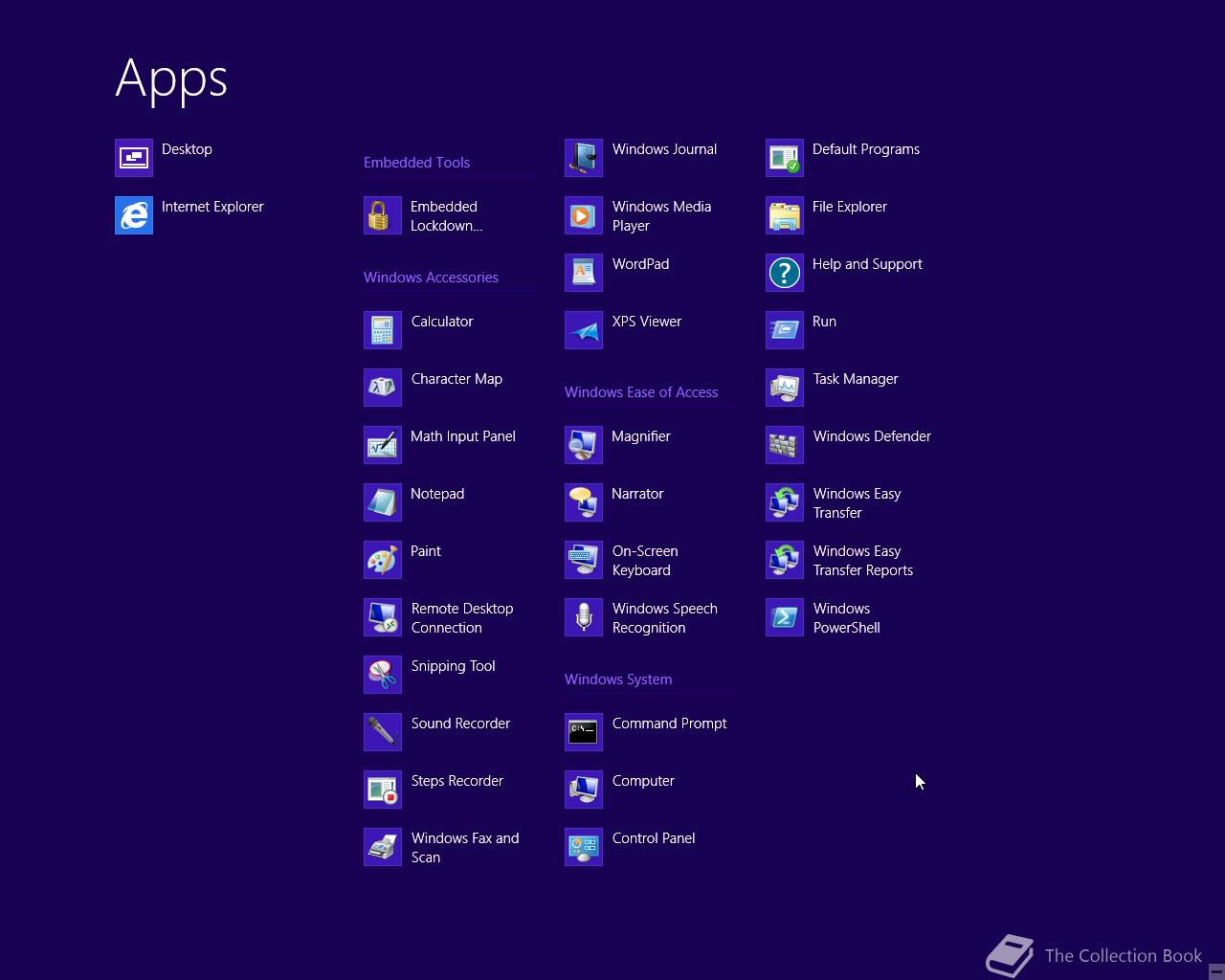Screen dimensions: 1225x980
Task: Click the Narrator label text
Action: pyautogui.click(x=637, y=494)
